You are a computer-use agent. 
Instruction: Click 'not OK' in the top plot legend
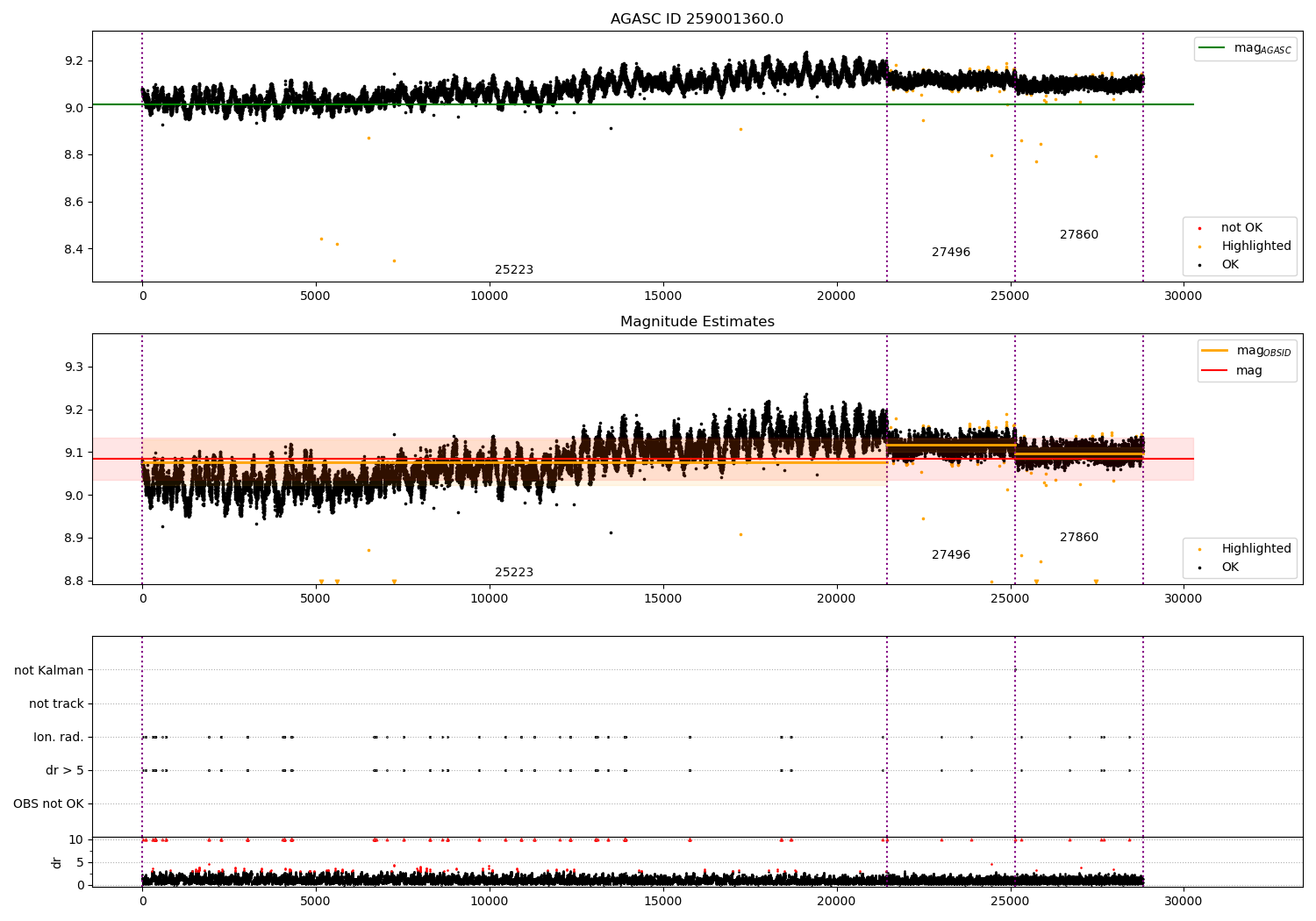coord(1241,228)
